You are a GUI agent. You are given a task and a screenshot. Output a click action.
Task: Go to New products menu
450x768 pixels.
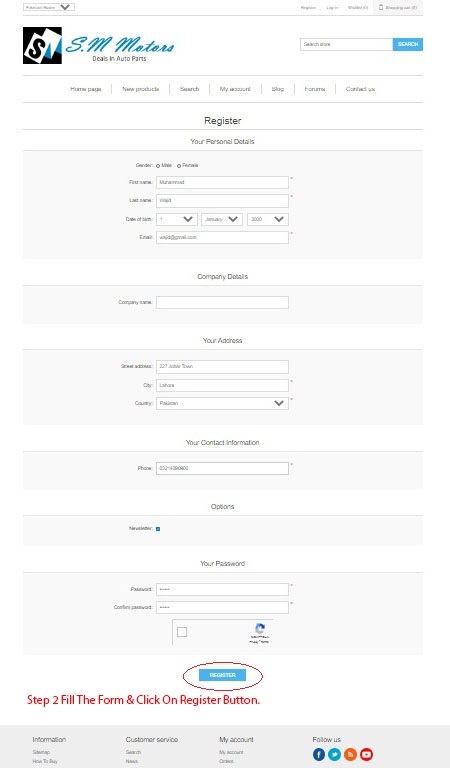pyautogui.click(x=141, y=89)
